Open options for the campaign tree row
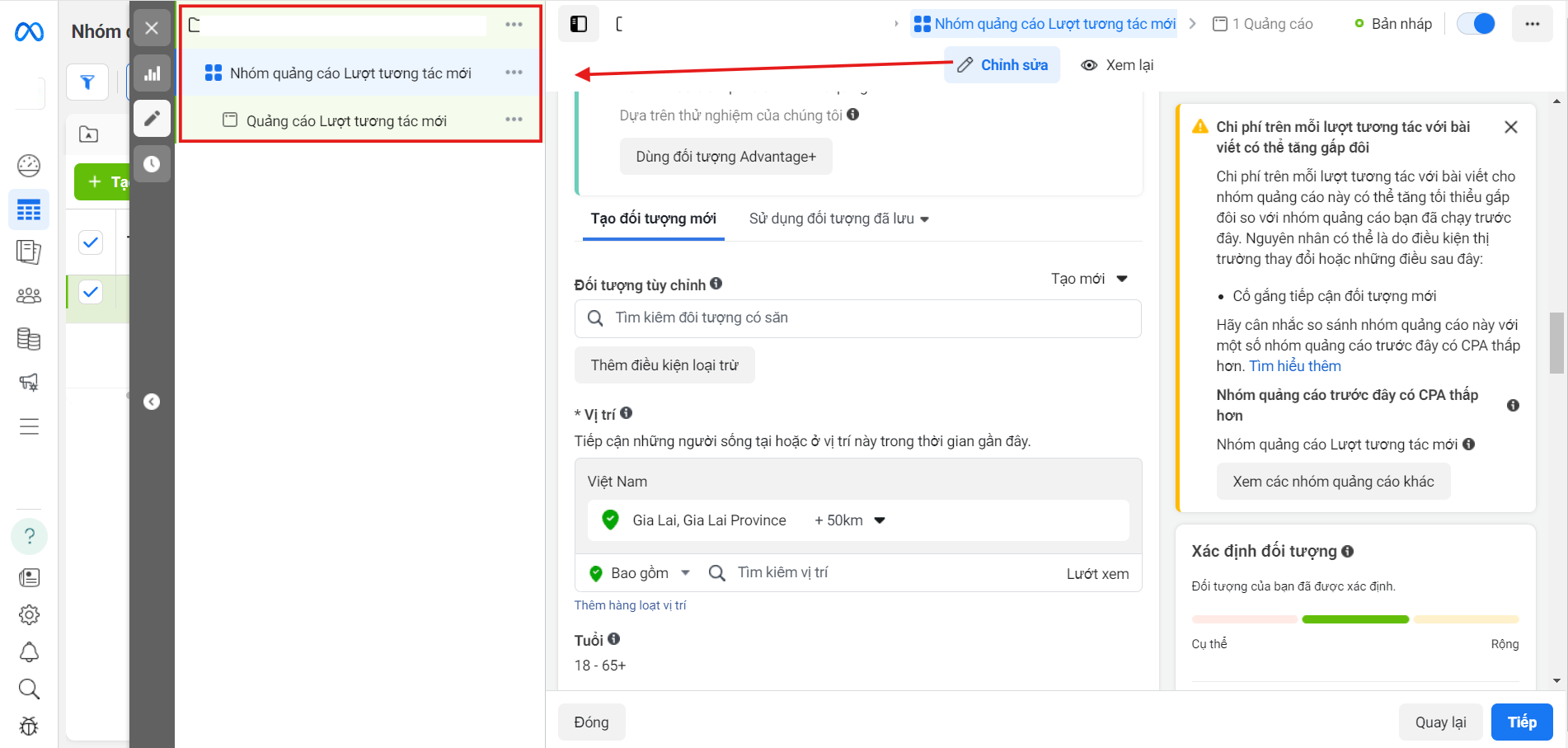The image size is (1568, 748). pos(514,25)
